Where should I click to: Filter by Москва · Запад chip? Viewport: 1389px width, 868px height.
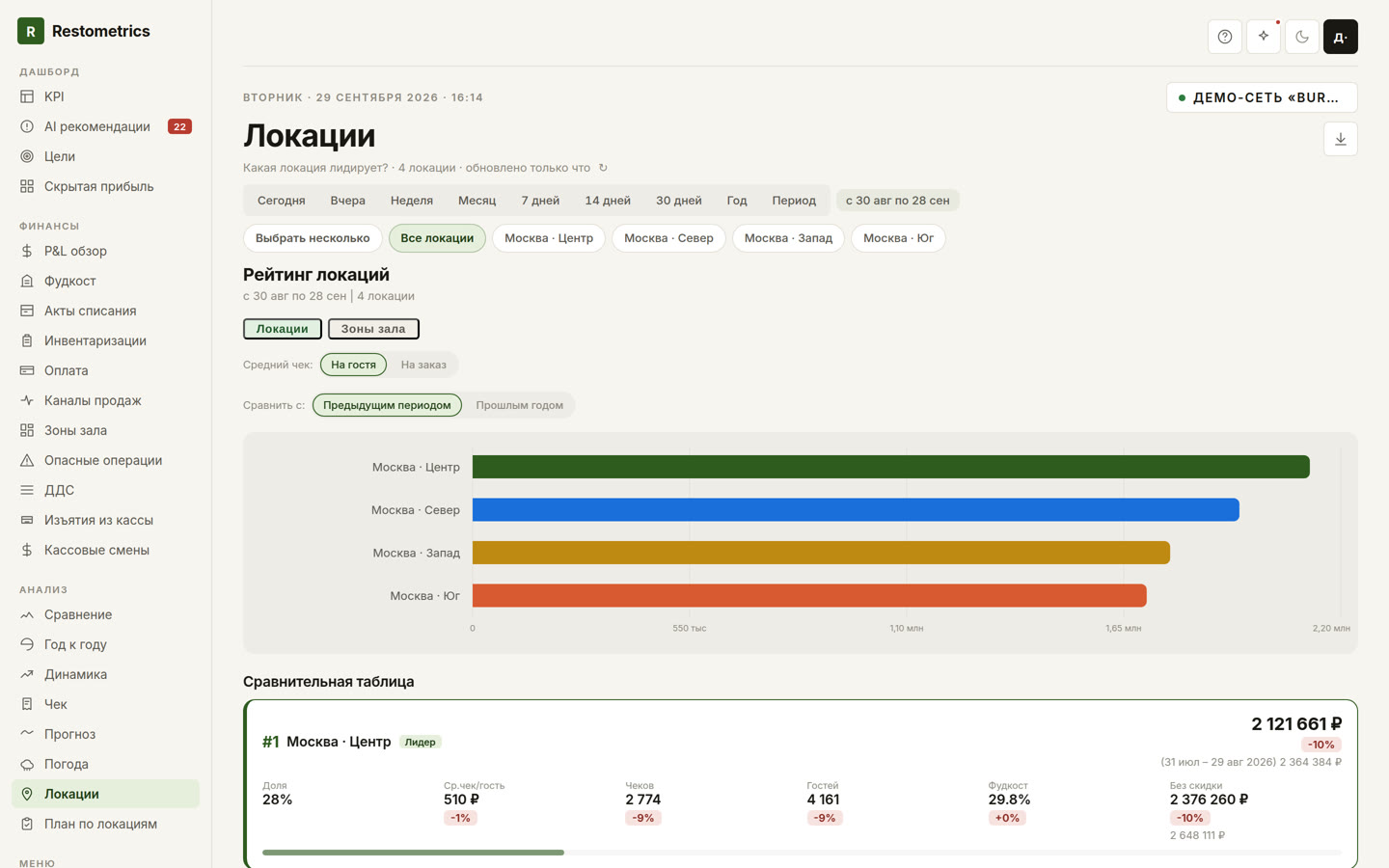click(x=788, y=238)
